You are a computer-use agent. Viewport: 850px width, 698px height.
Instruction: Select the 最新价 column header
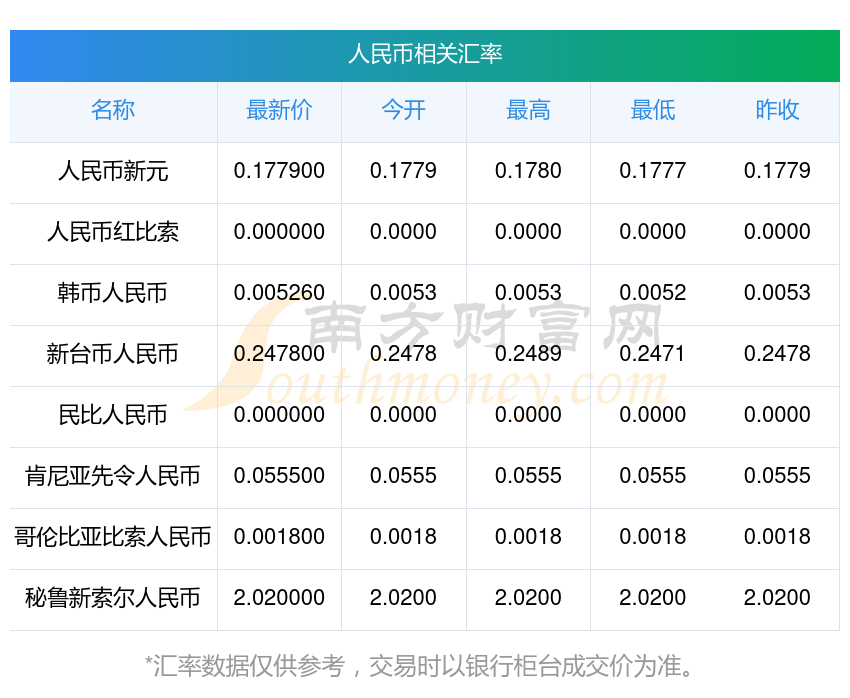279,110
